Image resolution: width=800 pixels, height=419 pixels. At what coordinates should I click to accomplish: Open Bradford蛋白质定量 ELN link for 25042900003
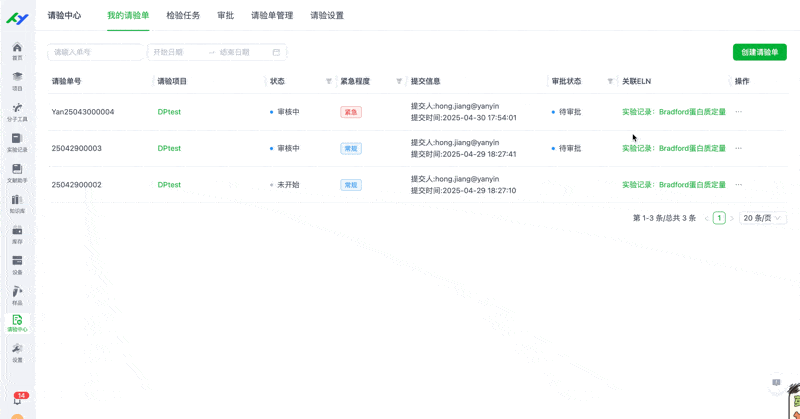point(673,148)
